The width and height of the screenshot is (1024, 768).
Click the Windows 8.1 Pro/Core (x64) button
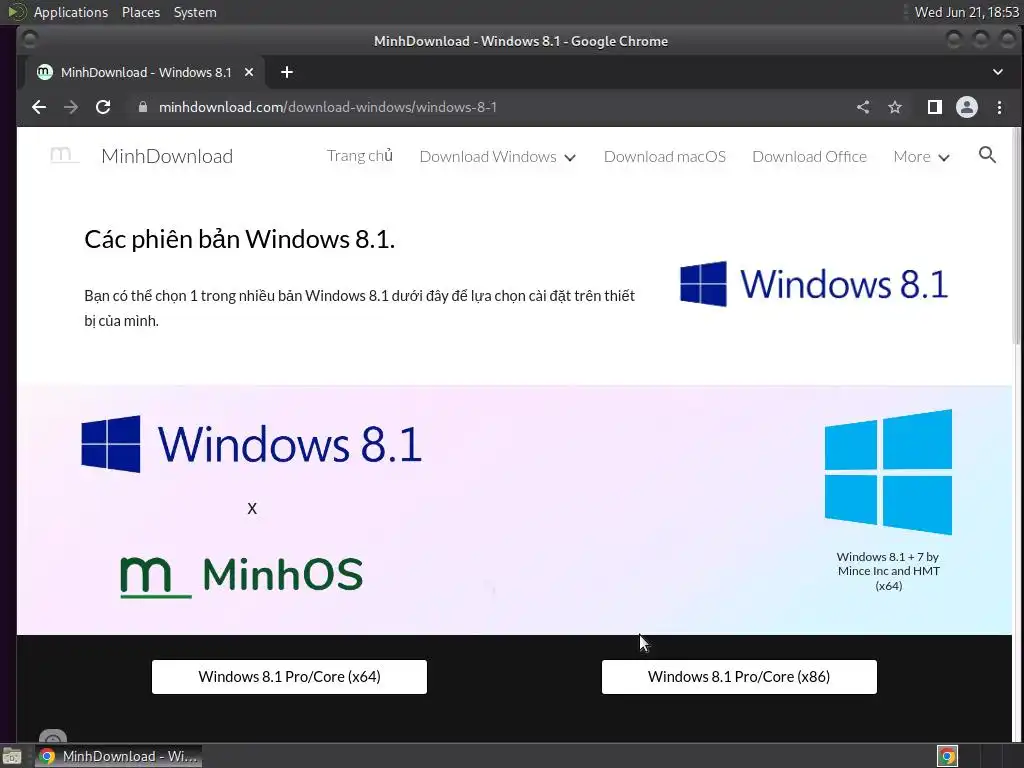coord(289,677)
